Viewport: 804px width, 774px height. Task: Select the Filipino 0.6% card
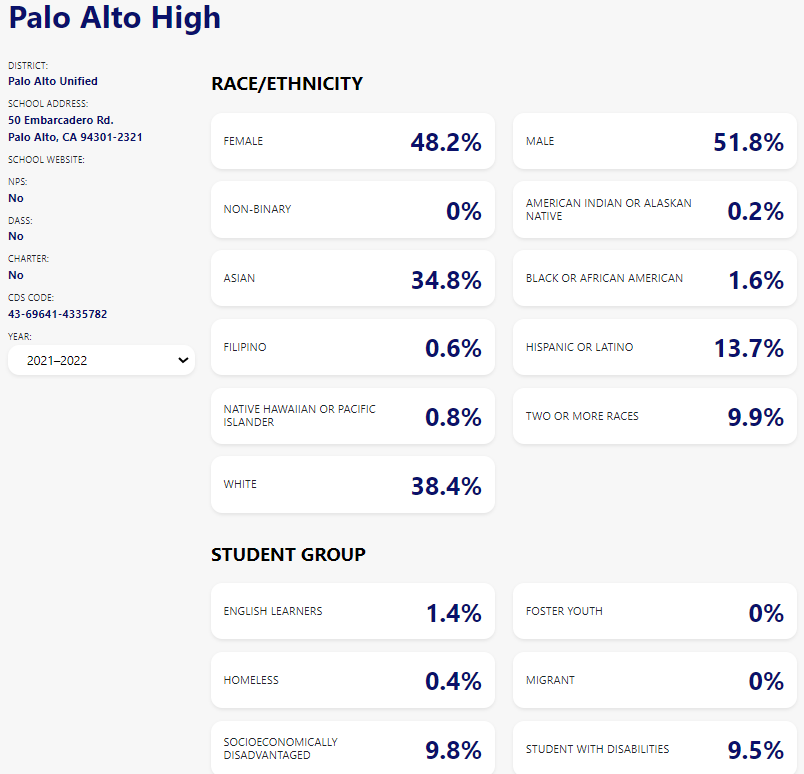tap(352, 348)
